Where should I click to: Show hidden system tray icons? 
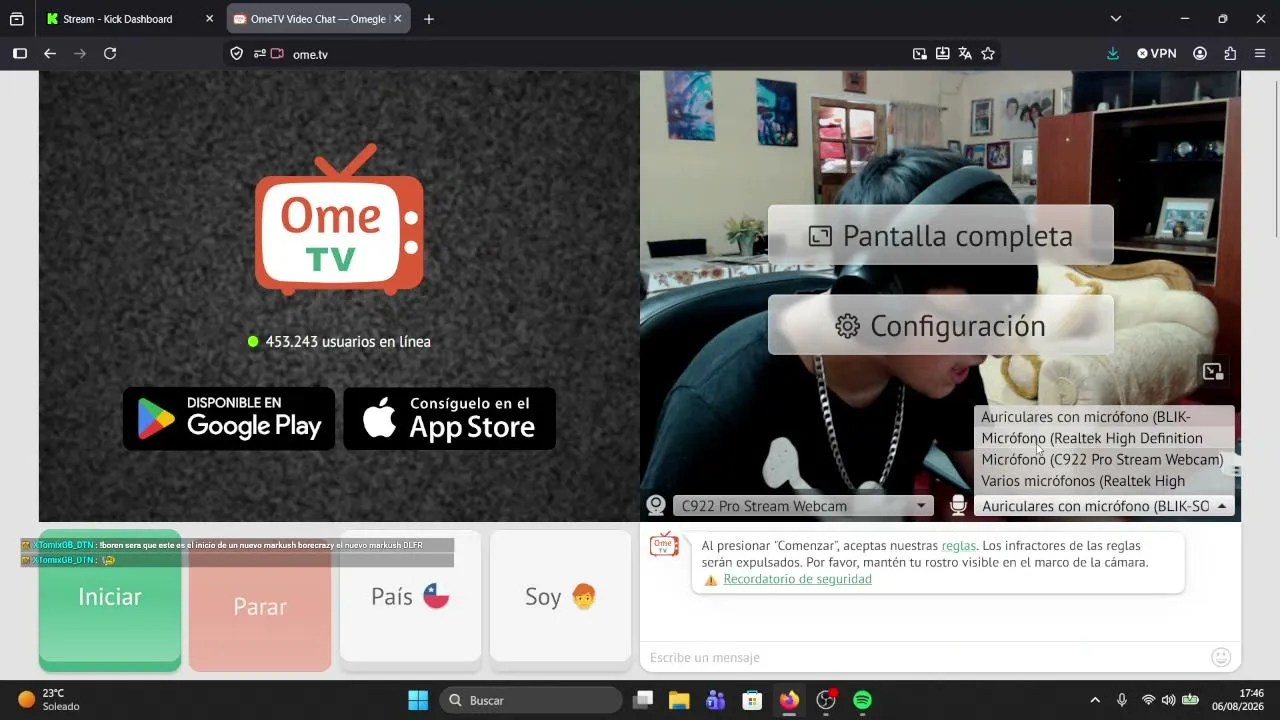(x=1095, y=700)
